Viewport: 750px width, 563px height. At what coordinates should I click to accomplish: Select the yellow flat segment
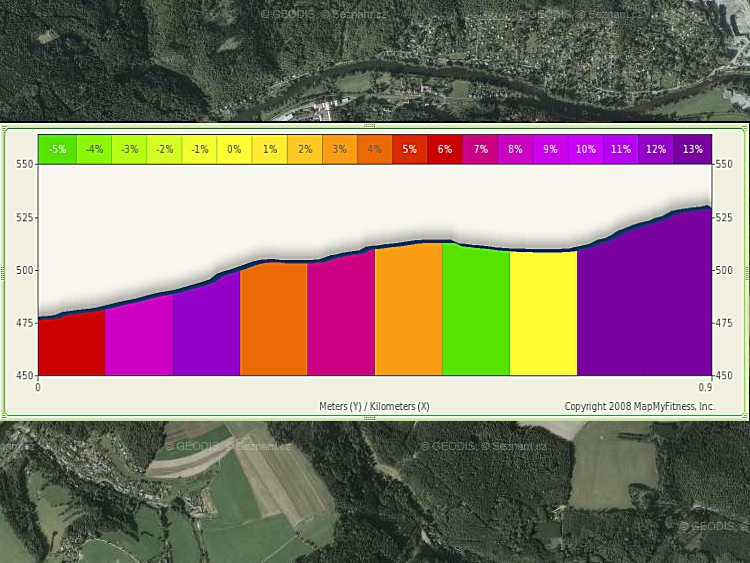point(543,314)
